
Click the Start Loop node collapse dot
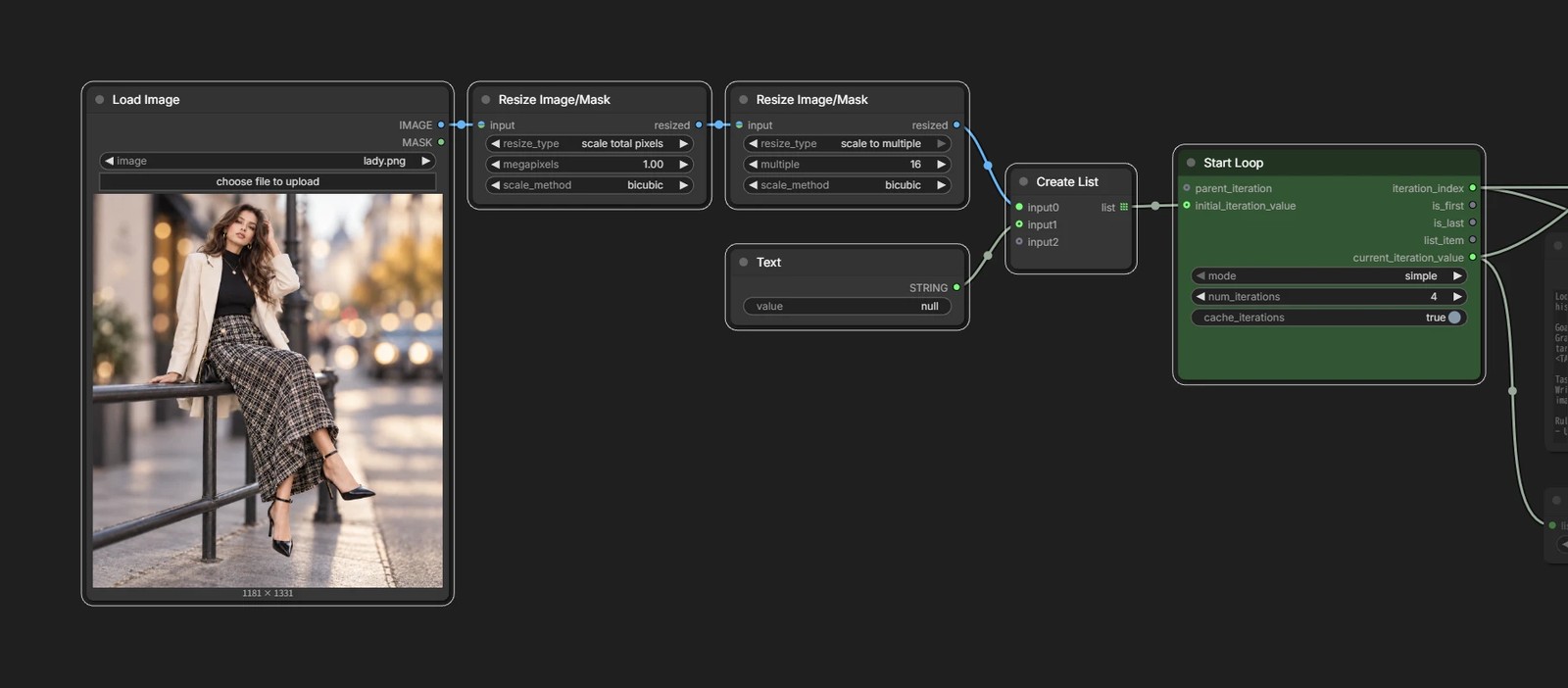(x=1191, y=163)
